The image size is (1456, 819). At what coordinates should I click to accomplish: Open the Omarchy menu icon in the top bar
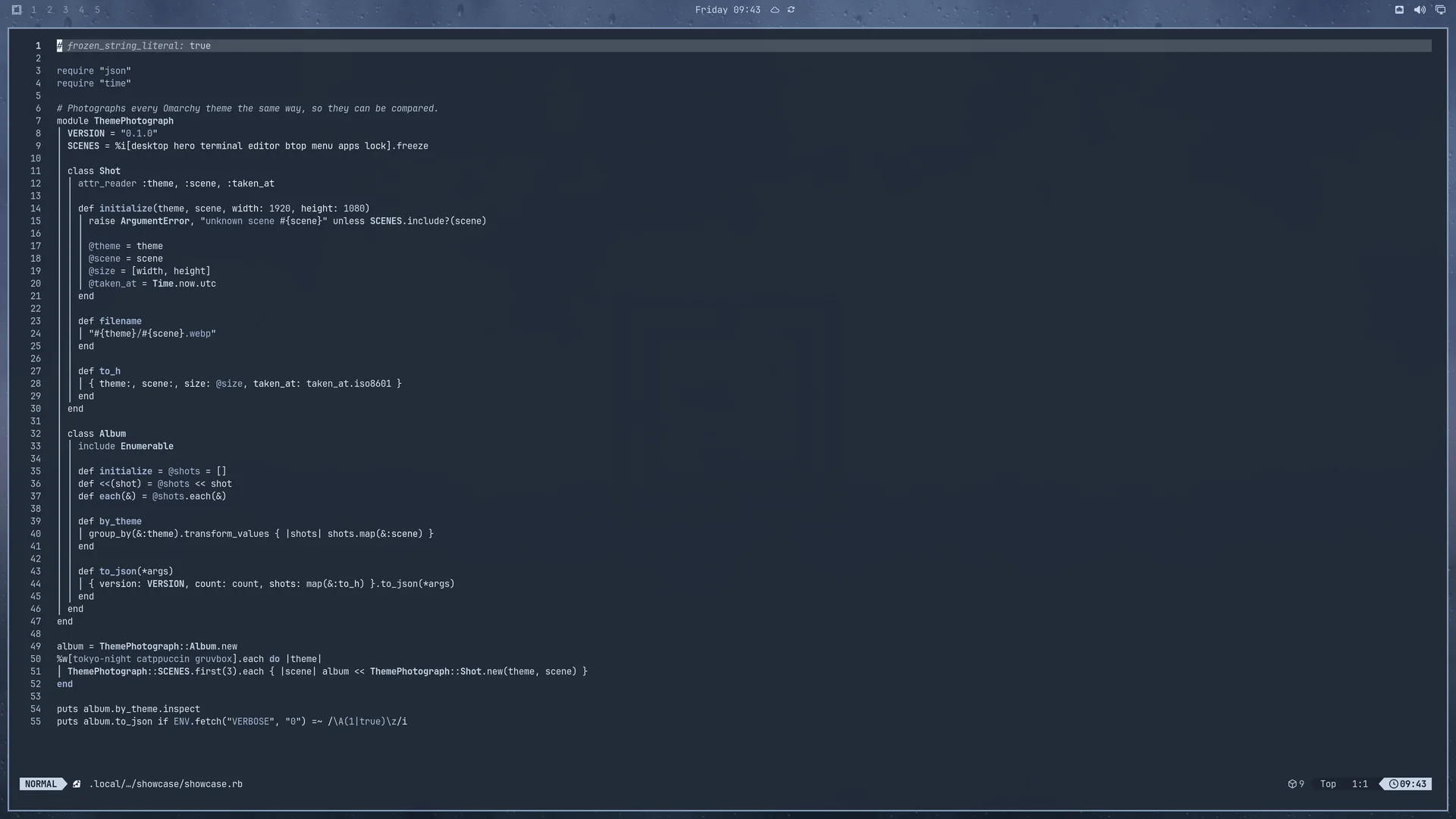click(17, 10)
